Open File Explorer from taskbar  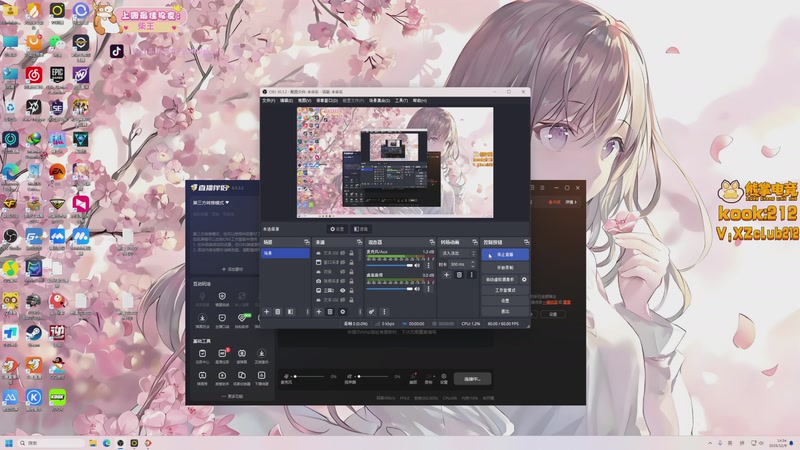93,443
